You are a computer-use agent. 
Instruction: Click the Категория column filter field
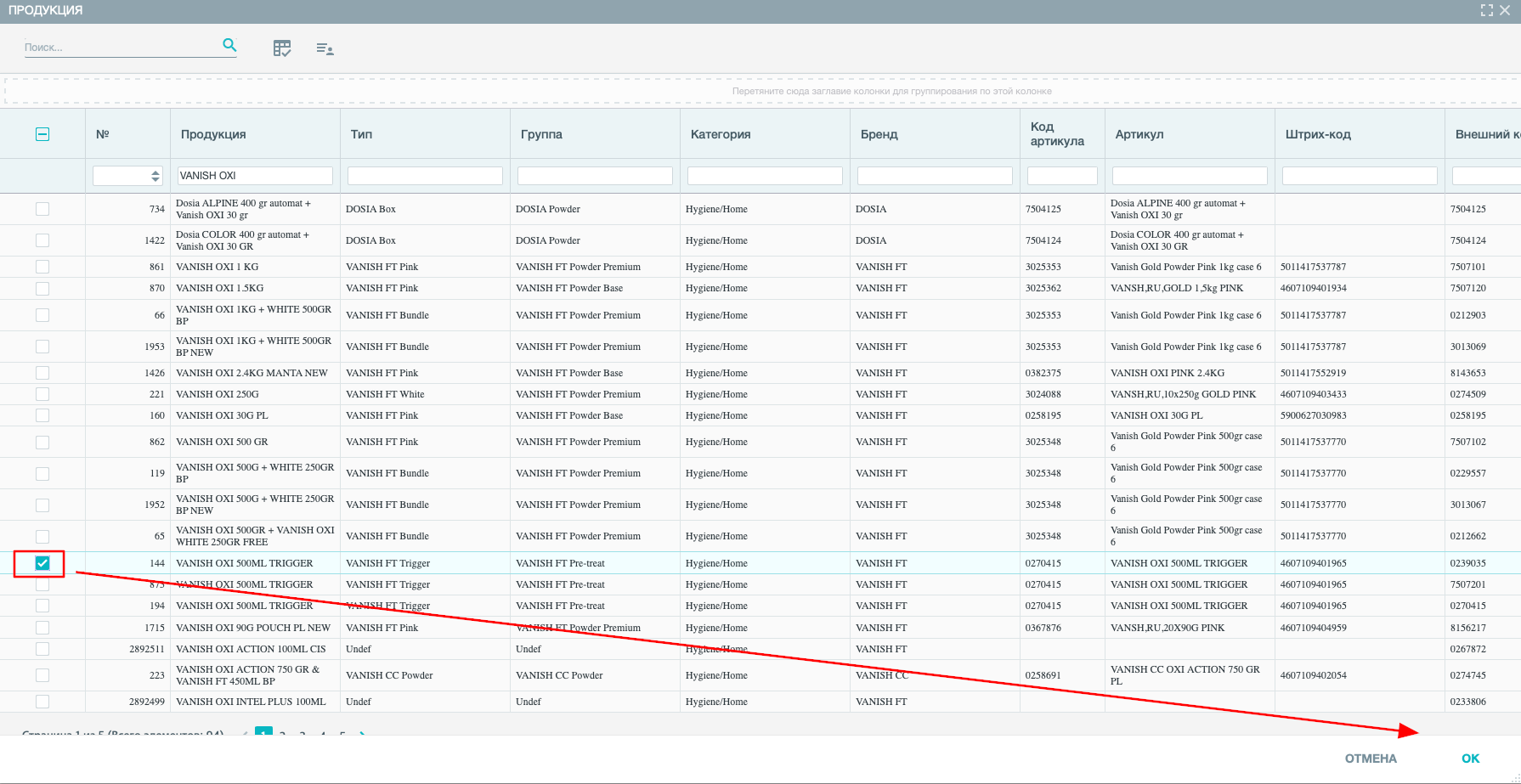[765, 176]
